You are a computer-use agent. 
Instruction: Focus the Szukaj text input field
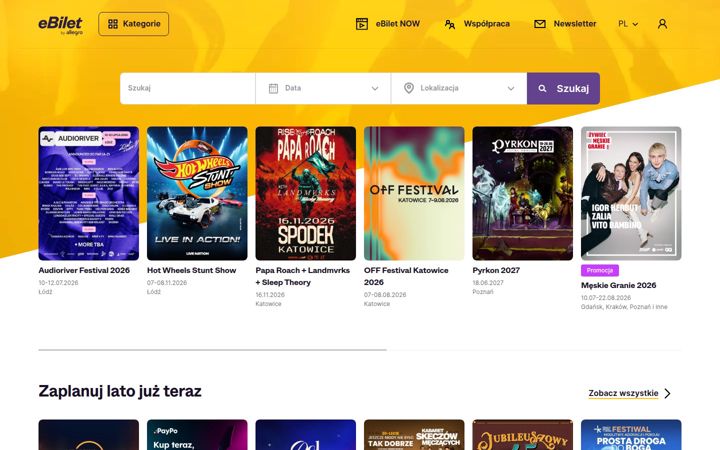pyautogui.click(x=187, y=88)
